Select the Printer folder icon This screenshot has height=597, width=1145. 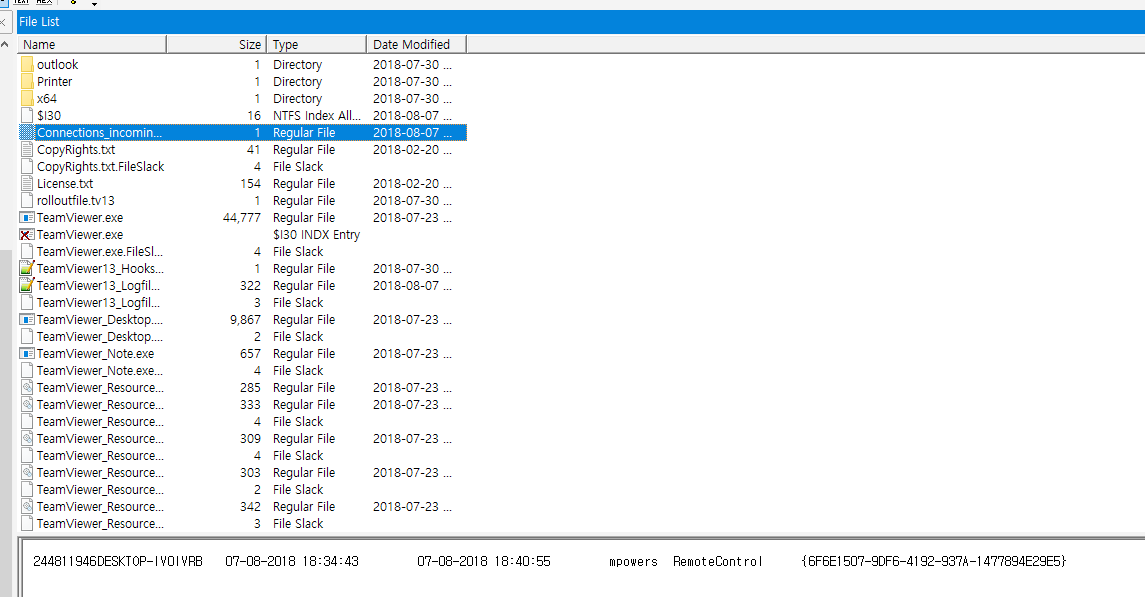(27, 81)
